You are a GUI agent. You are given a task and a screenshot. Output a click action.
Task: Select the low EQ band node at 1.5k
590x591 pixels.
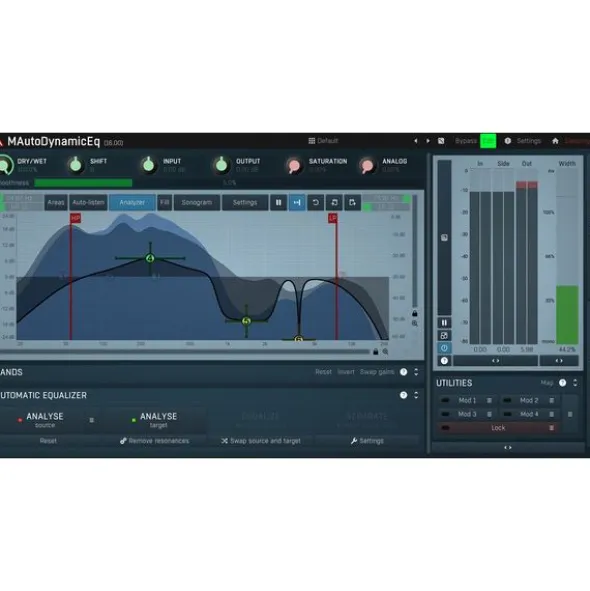[x=247, y=321]
